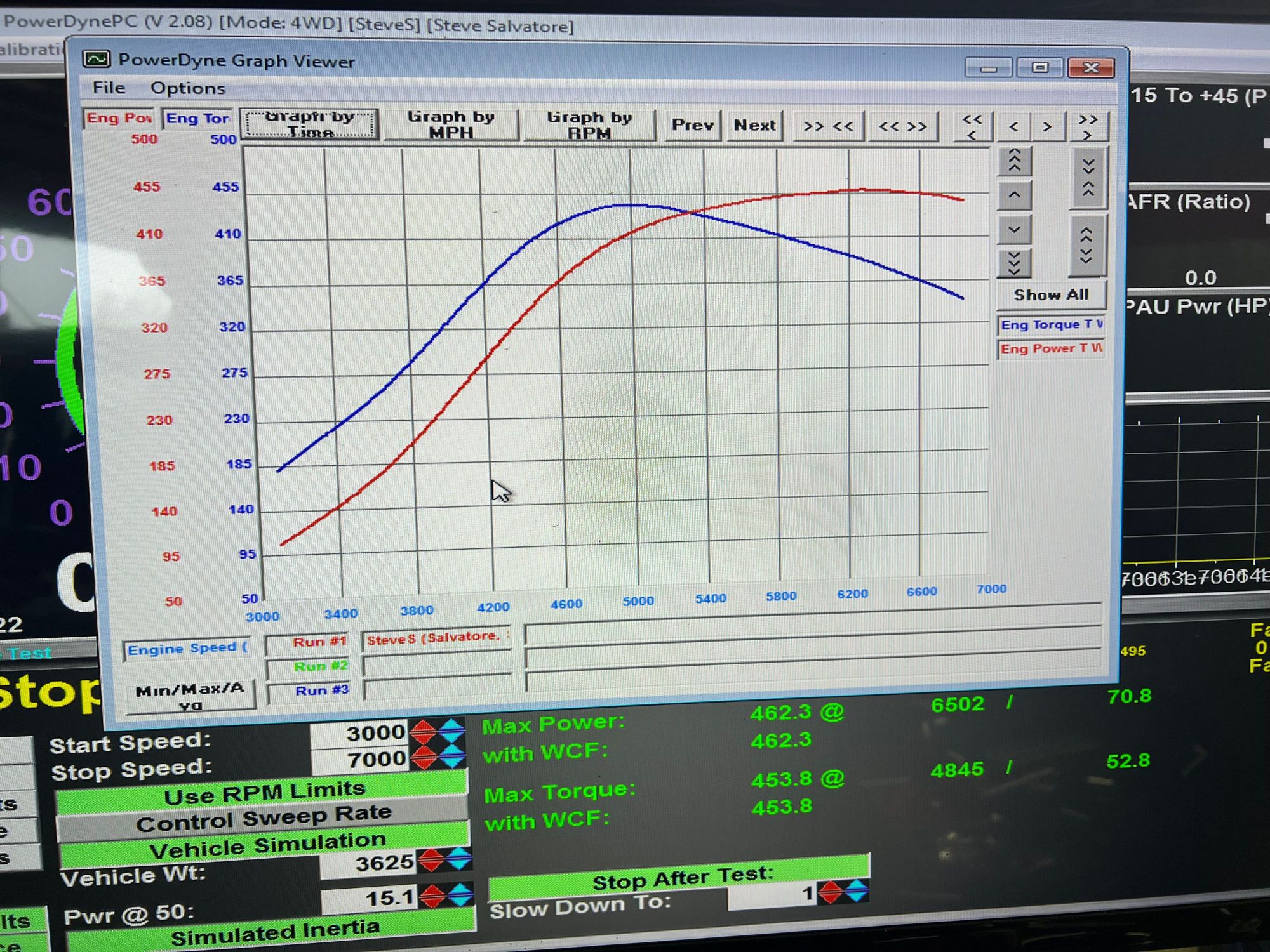The image size is (1270, 952).
Task: Toggle the Vehicle Simulation option
Action: [267, 846]
